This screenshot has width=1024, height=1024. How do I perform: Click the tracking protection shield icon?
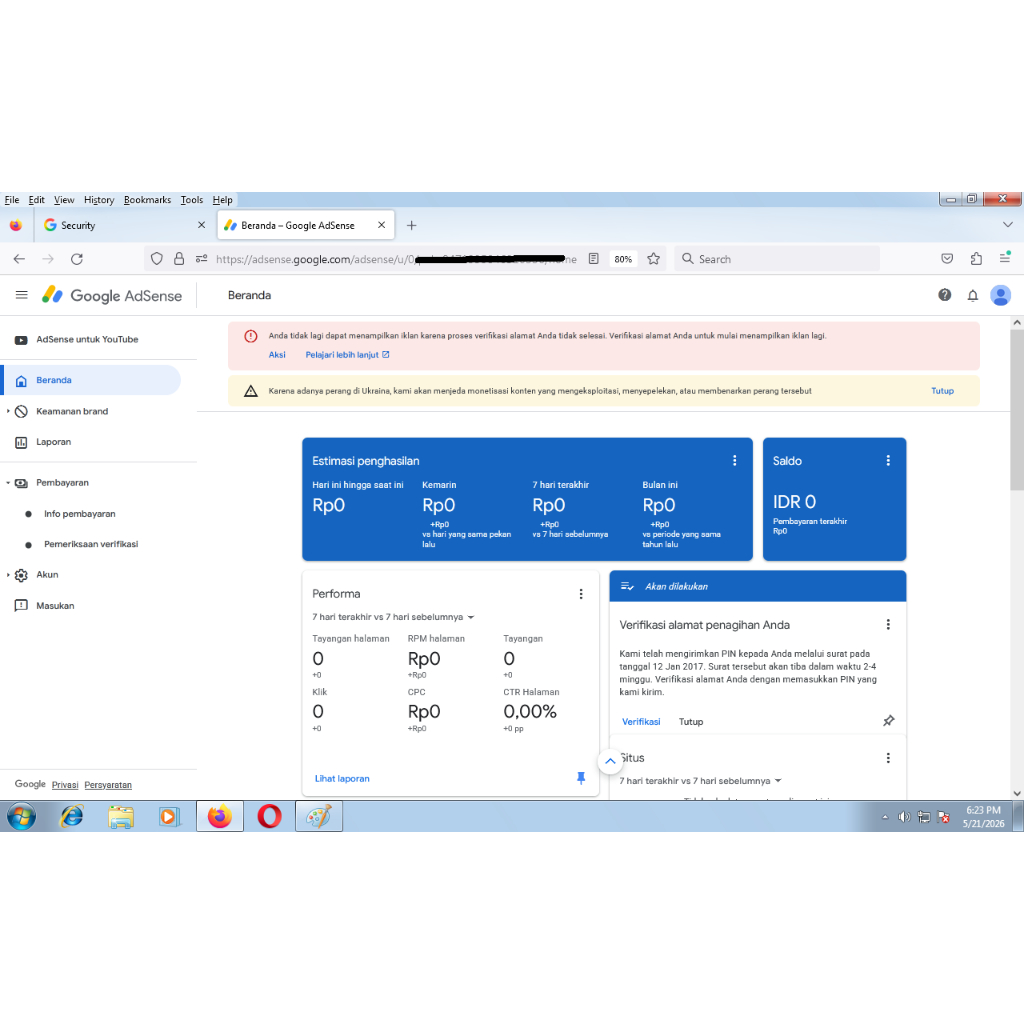pyautogui.click(x=157, y=259)
